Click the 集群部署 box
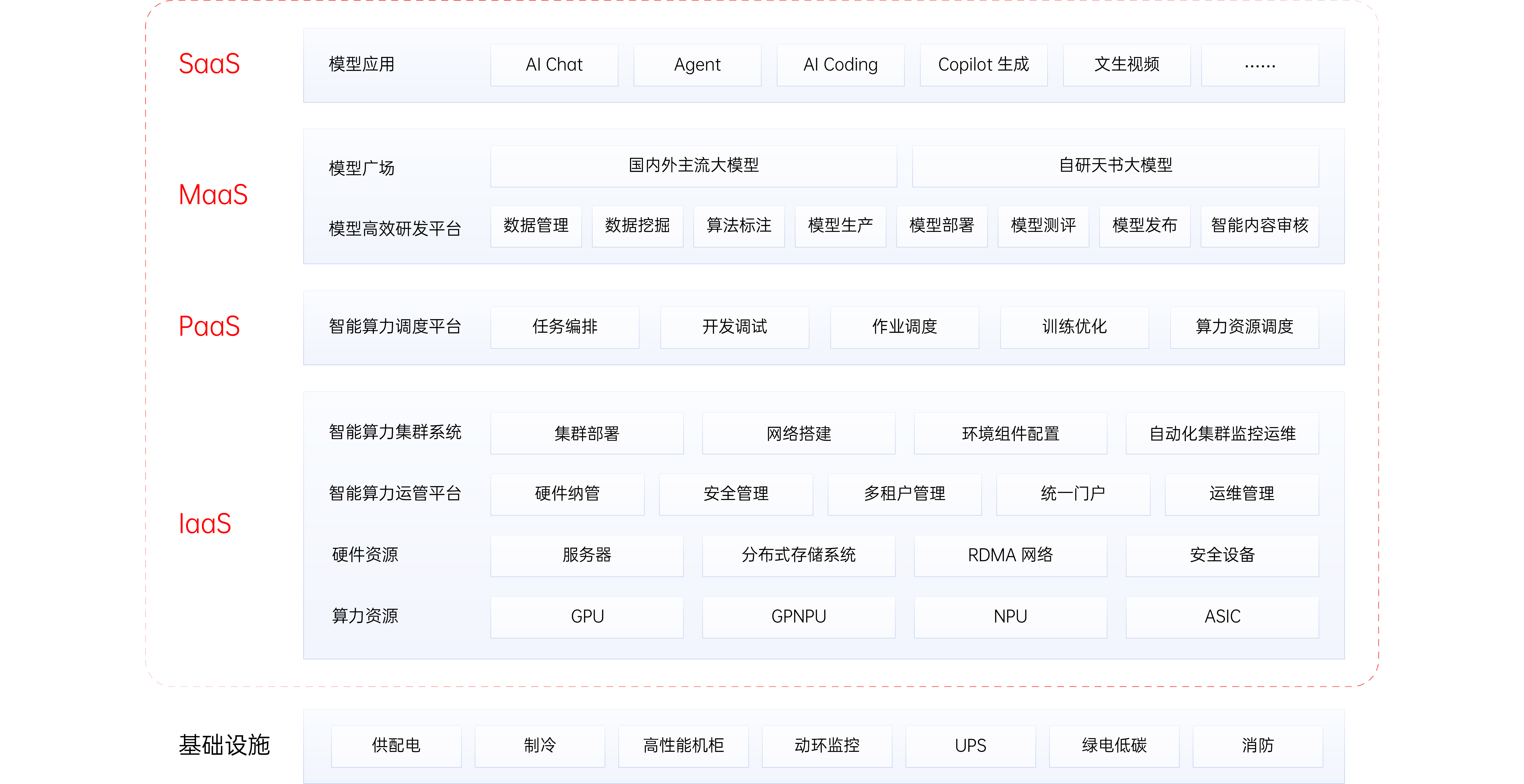This screenshot has width=1524, height=784. [587, 433]
